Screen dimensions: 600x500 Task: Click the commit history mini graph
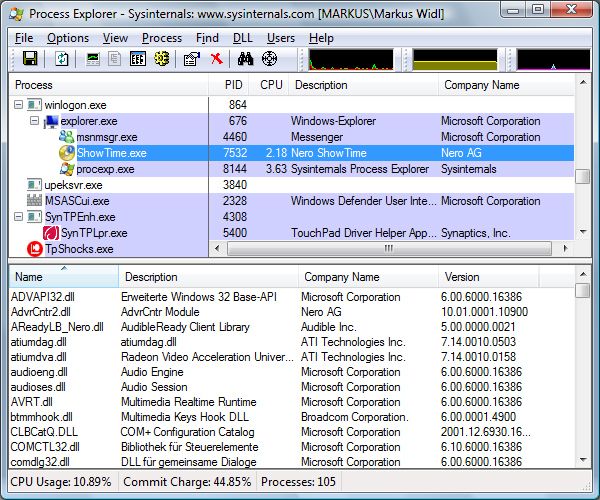(455, 59)
